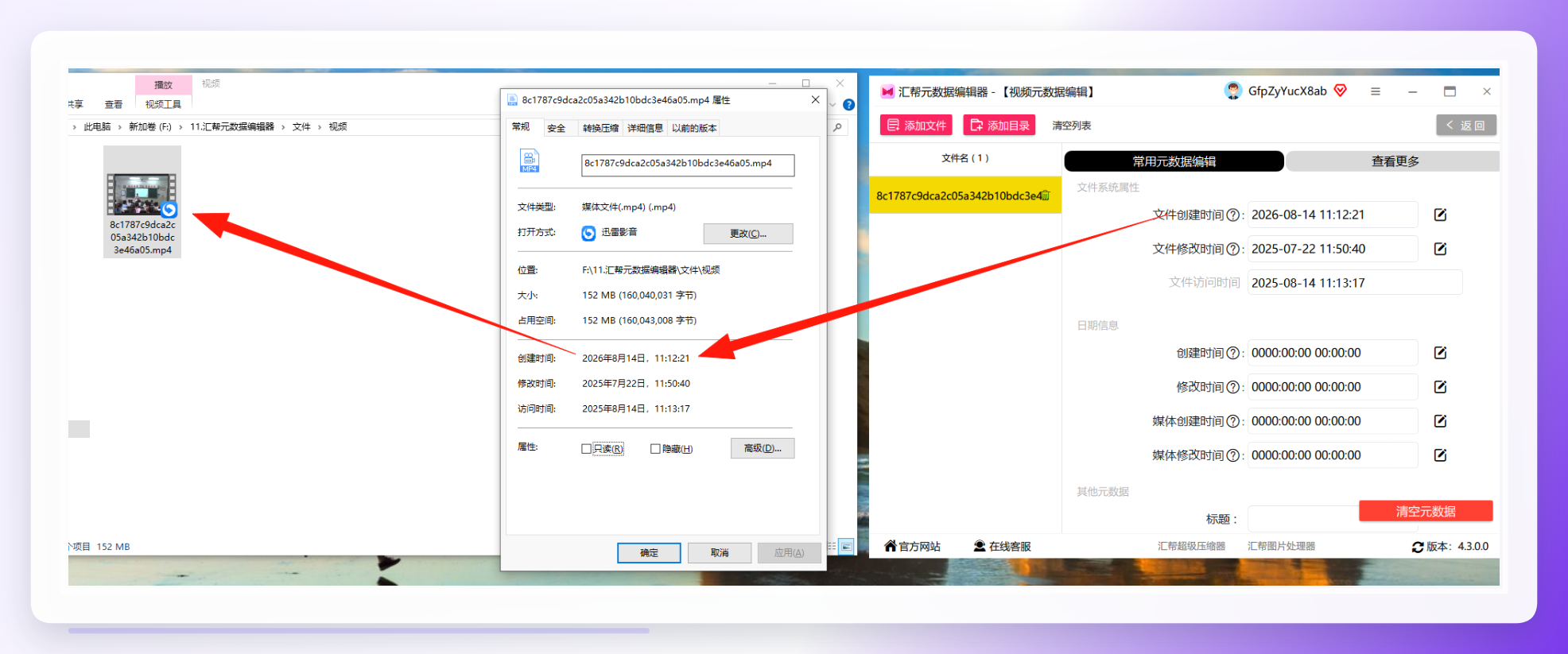Expand breadcrumb chevron after 文件 folder
Image resolution: width=1568 pixels, height=654 pixels.
tap(320, 127)
